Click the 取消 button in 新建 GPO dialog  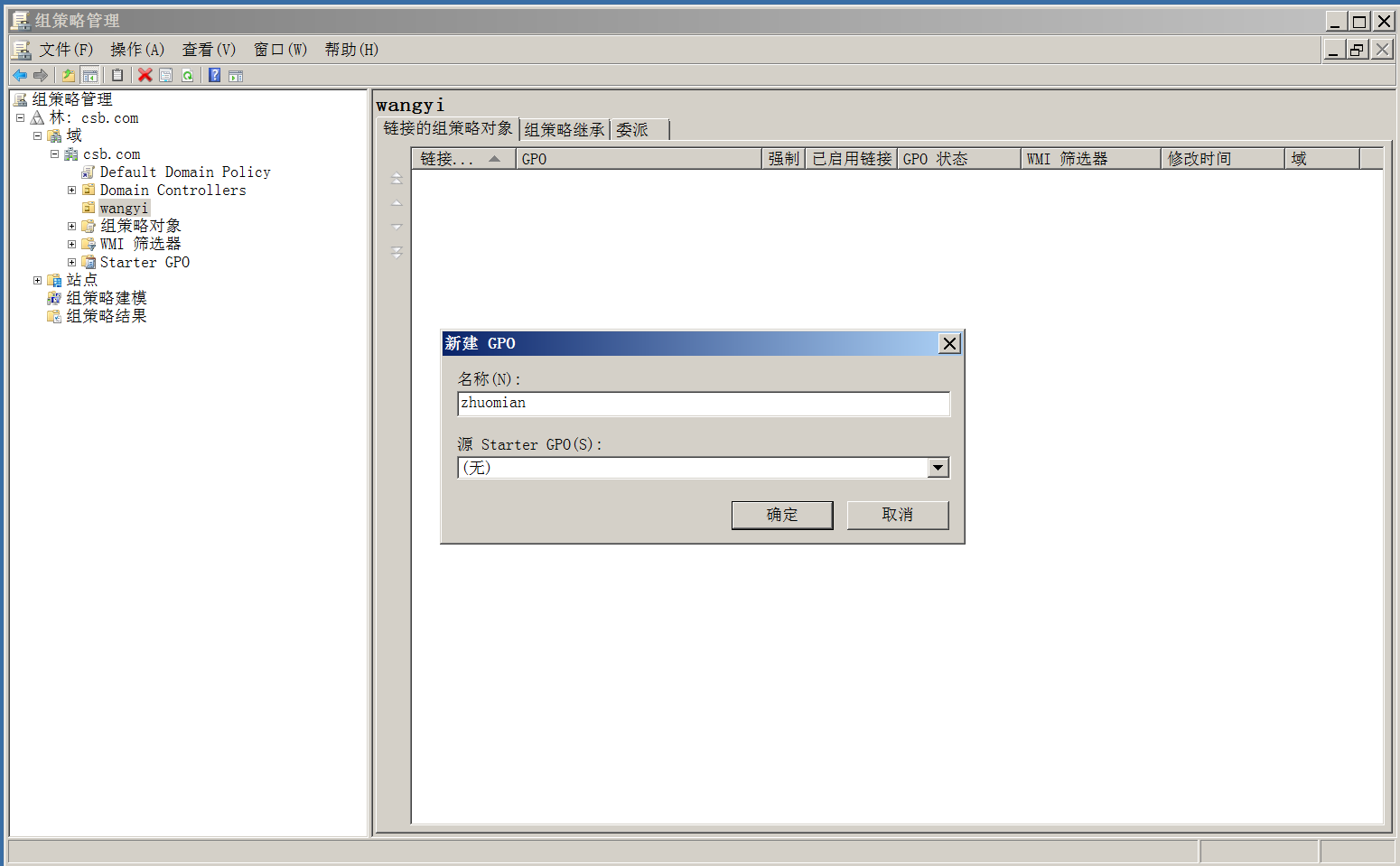(898, 515)
